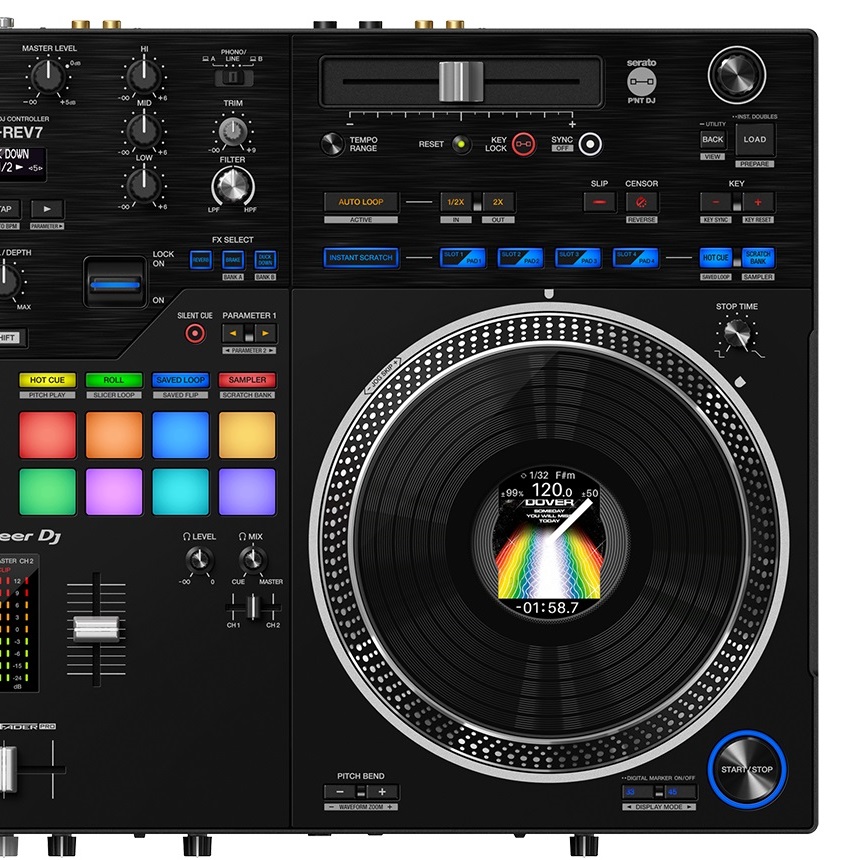This screenshot has height=860, width=860.
Task: Click the MASTER LEVEL knob
Action: click(x=49, y=76)
